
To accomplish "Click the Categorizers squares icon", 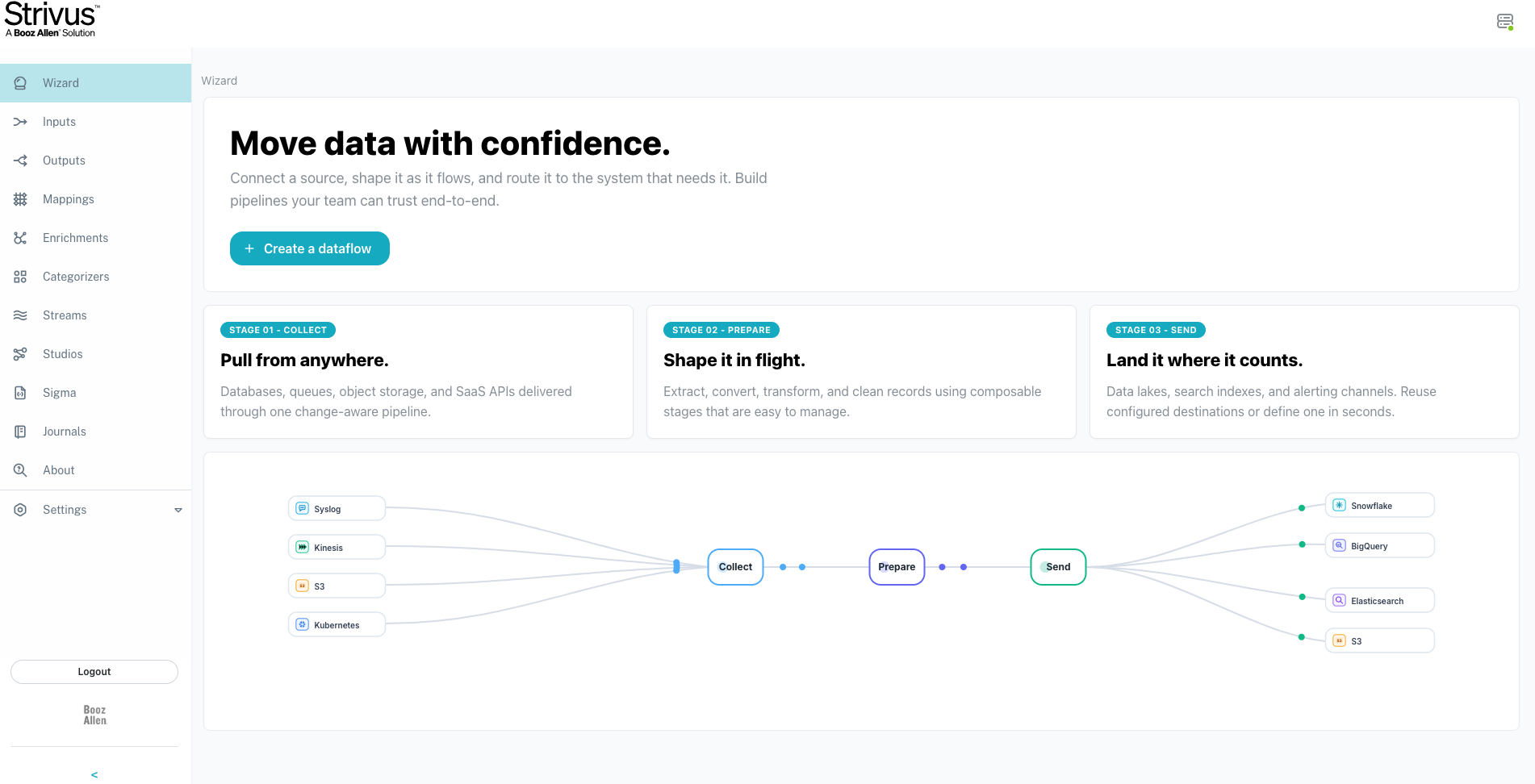I will pyautogui.click(x=20, y=277).
